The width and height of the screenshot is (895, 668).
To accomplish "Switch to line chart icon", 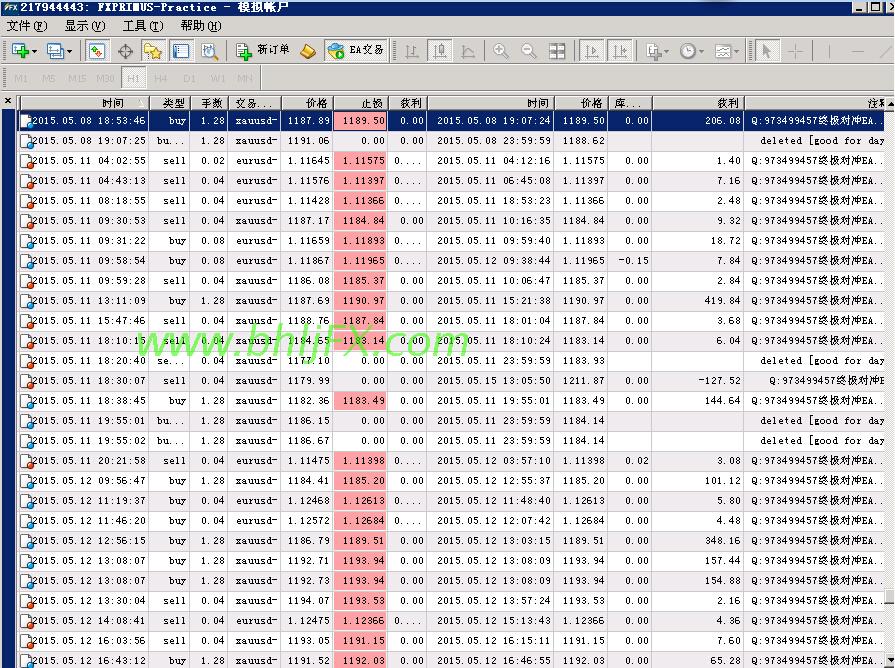I will (468, 51).
